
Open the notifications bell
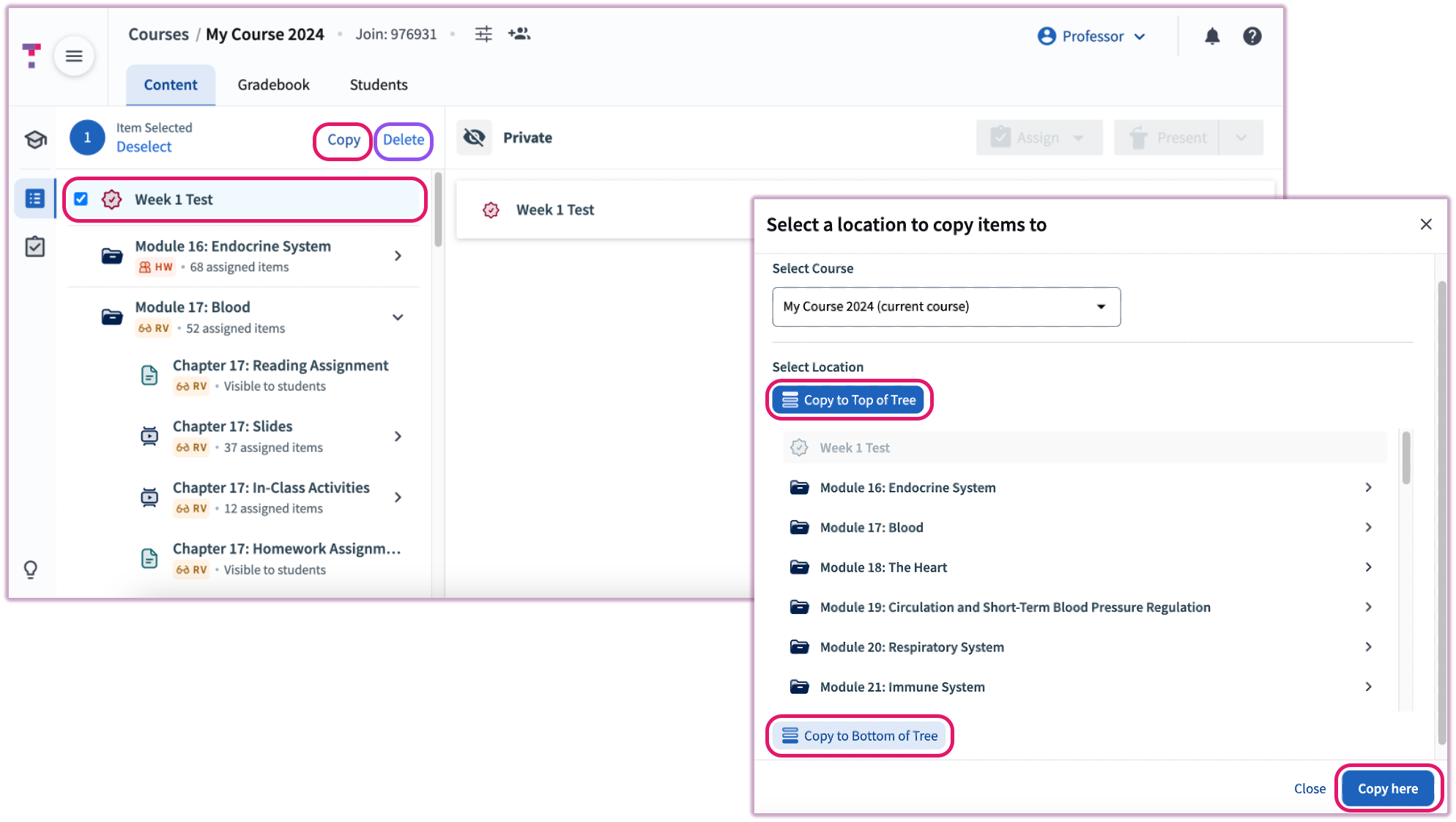click(x=1212, y=36)
